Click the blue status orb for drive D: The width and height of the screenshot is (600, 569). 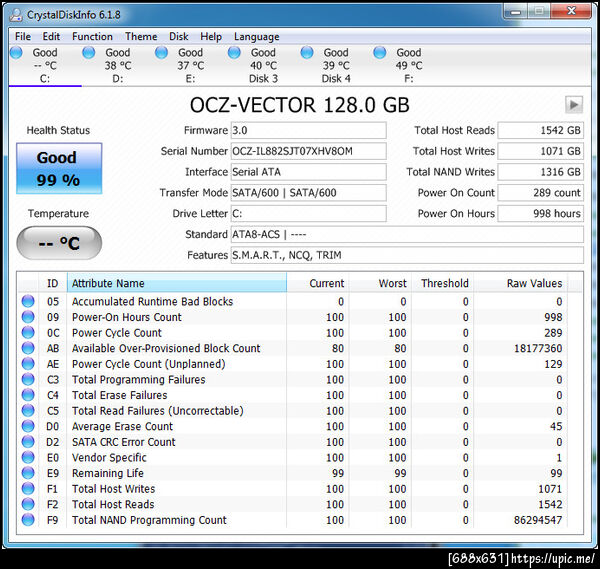click(89, 52)
